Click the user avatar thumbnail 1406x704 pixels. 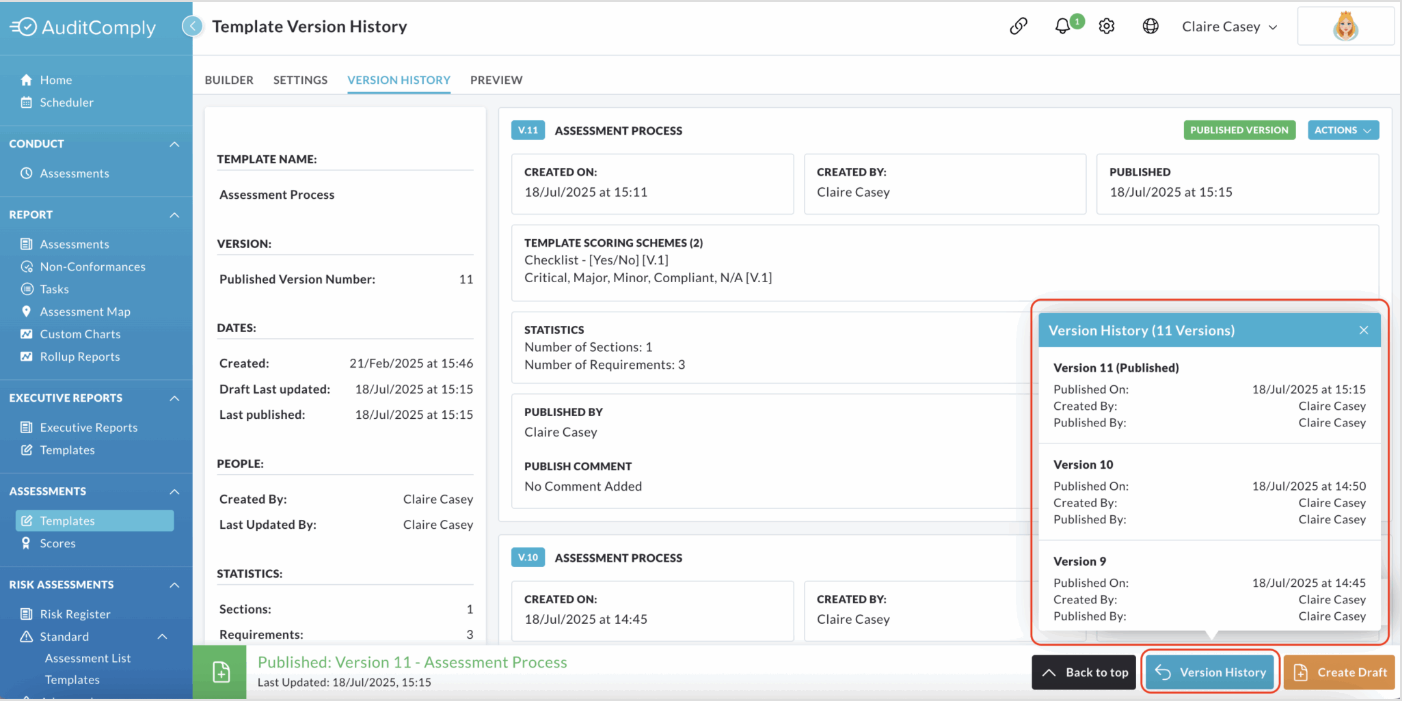pos(1346,27)
